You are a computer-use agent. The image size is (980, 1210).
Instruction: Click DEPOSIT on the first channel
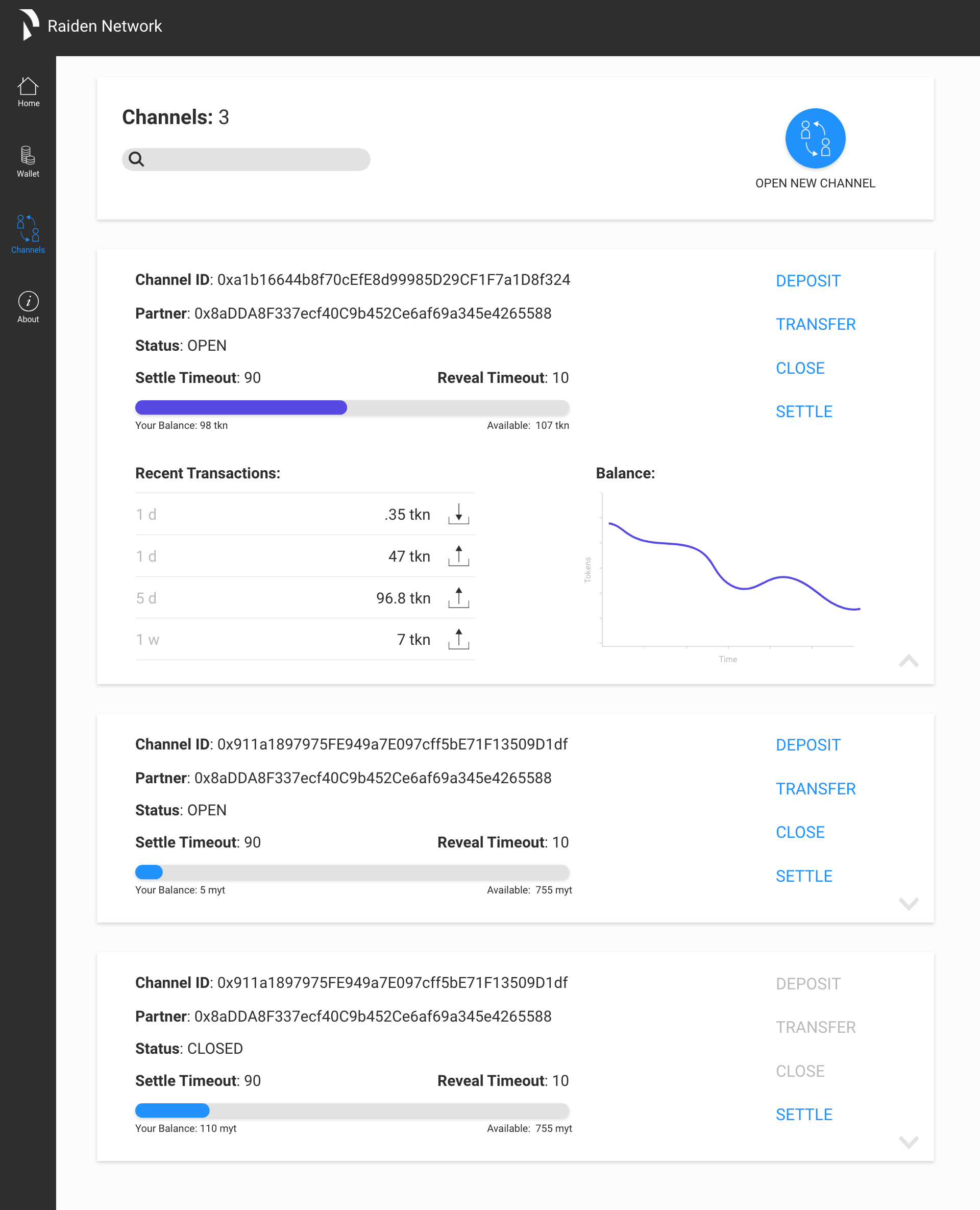(x=808, y=281)
